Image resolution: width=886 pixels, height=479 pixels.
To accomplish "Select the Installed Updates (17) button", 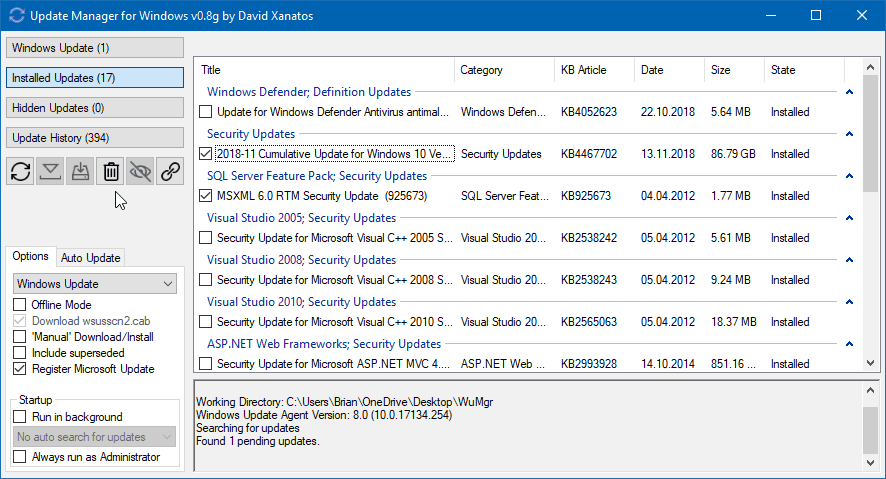I will (x=95, y=78).
